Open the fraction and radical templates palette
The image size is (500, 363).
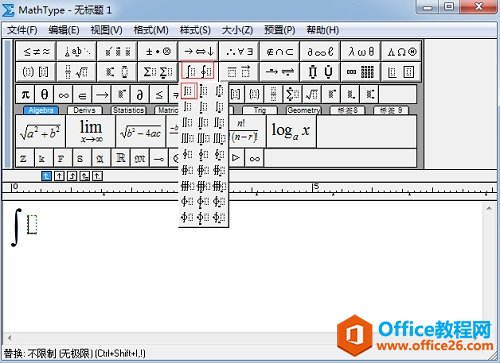[77, 71]
